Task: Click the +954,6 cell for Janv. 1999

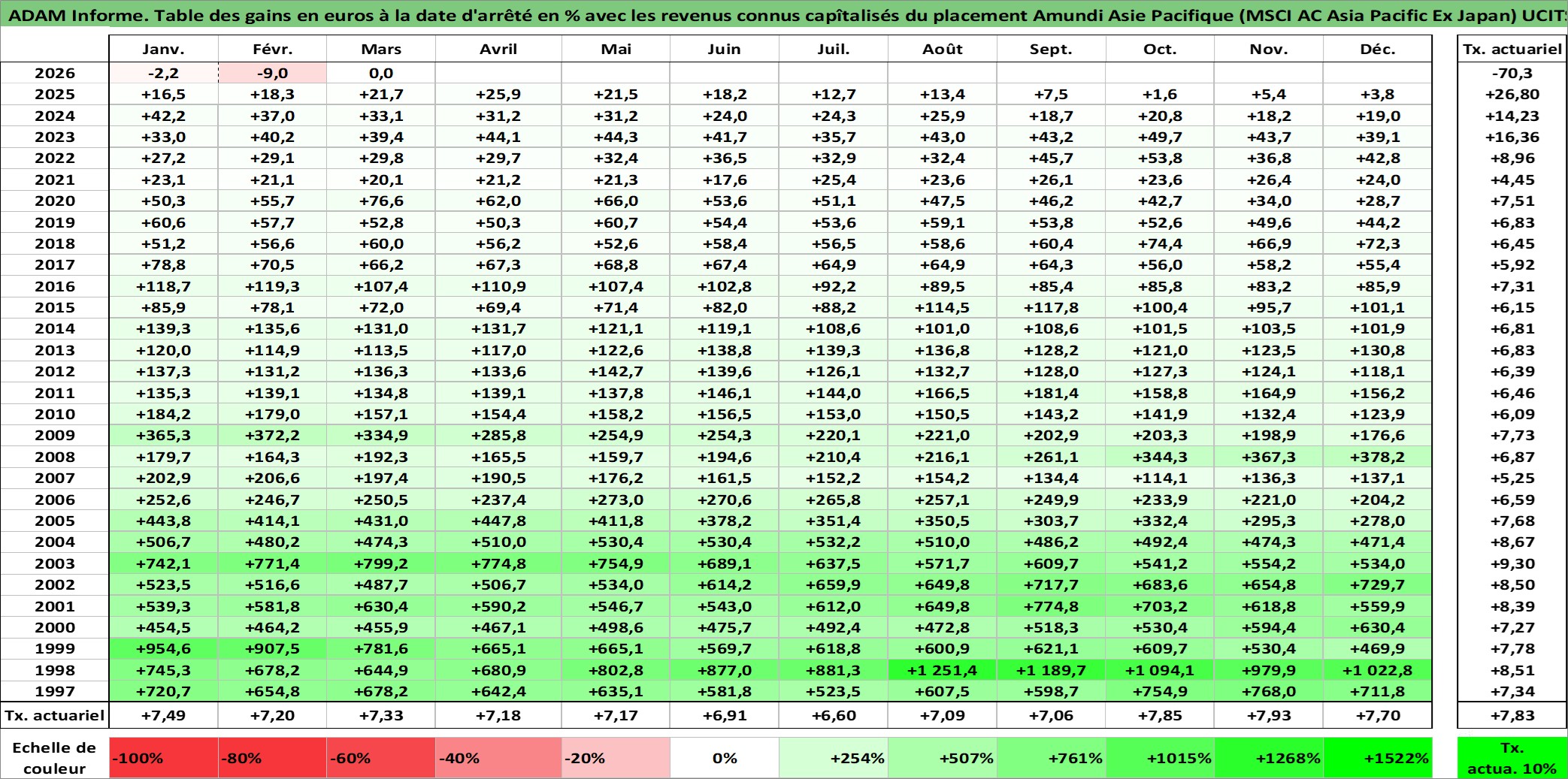Action: 163,648
